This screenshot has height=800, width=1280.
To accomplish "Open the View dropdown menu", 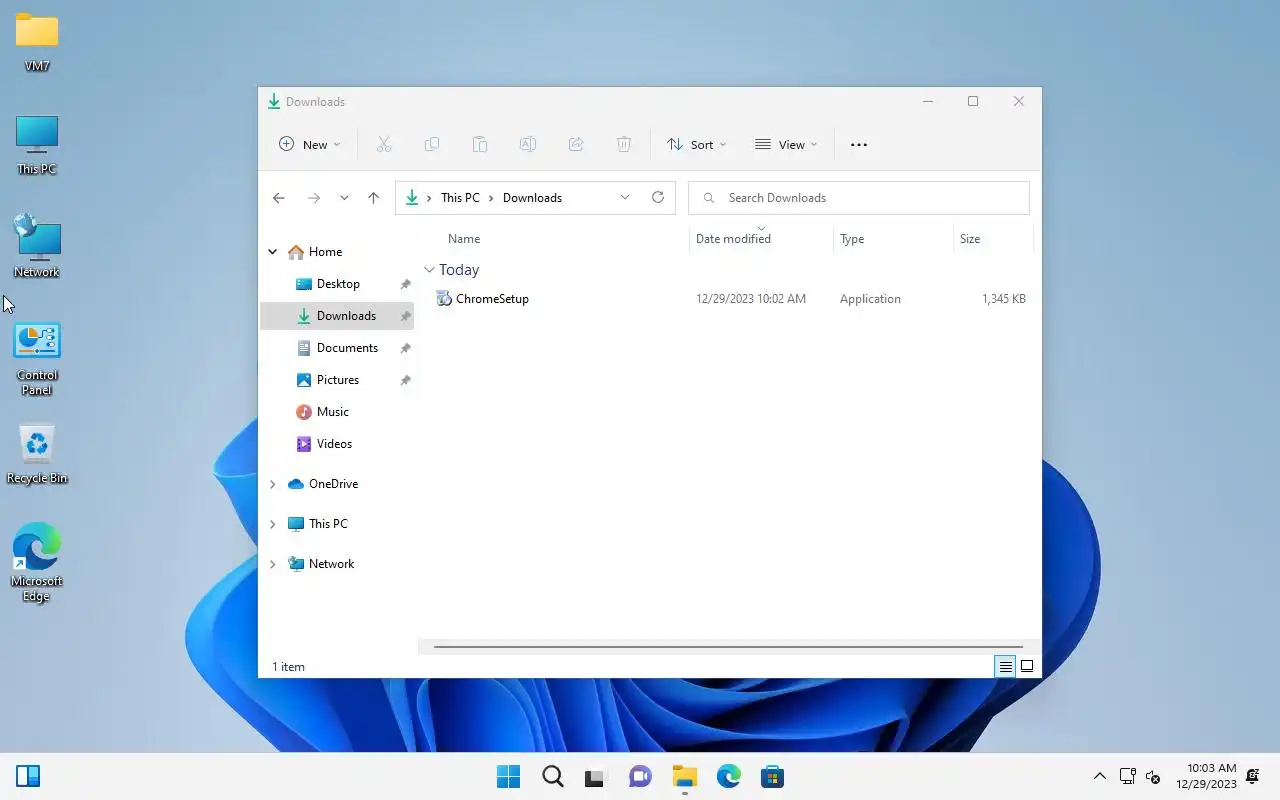I will point(786,144).
